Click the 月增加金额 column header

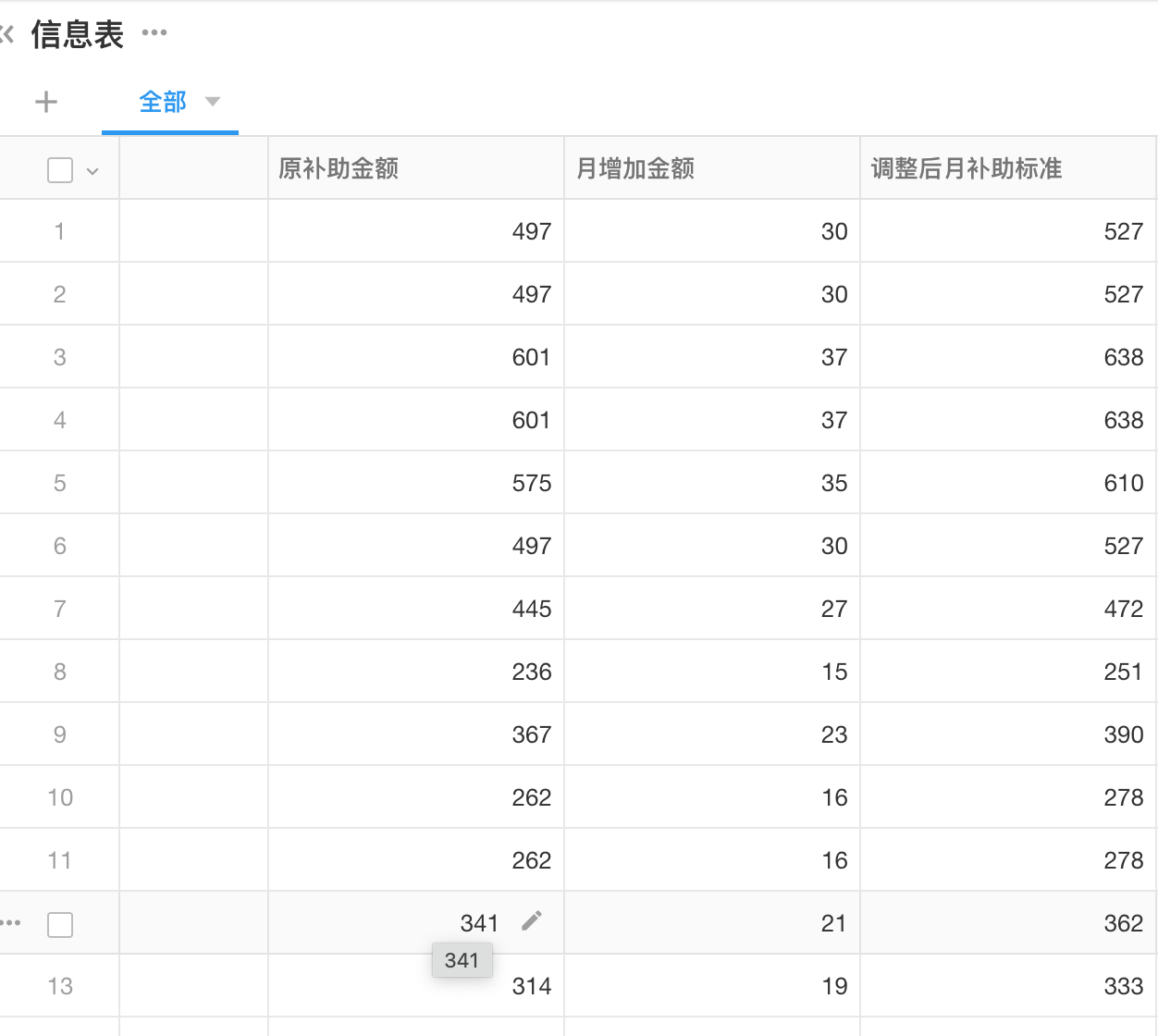634,168
